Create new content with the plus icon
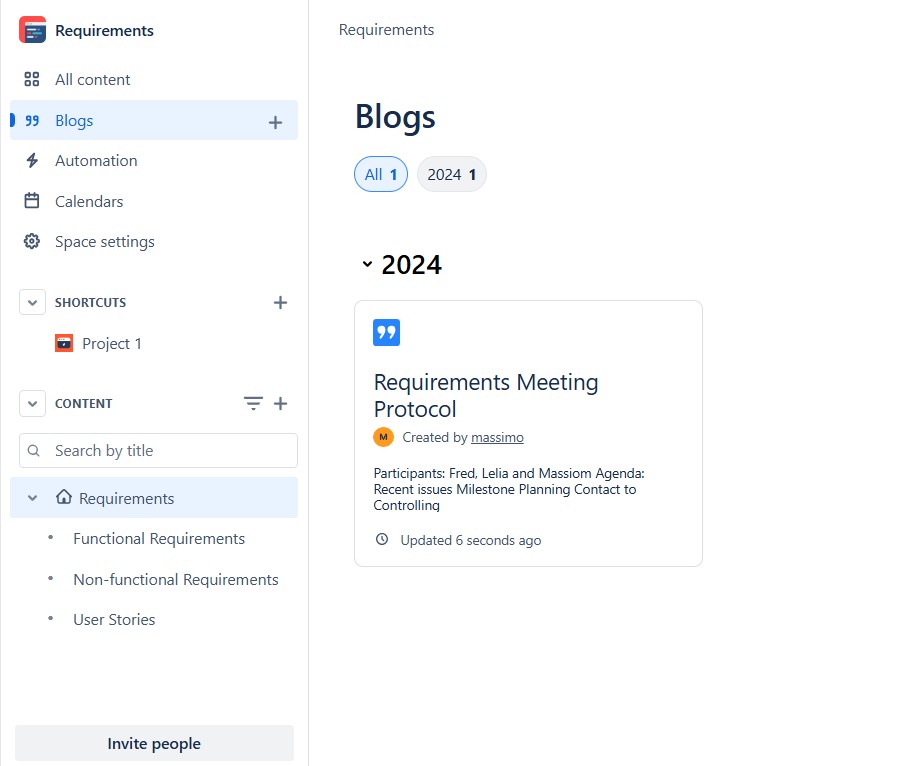This screenshot has height=766, width=916. 280,404
